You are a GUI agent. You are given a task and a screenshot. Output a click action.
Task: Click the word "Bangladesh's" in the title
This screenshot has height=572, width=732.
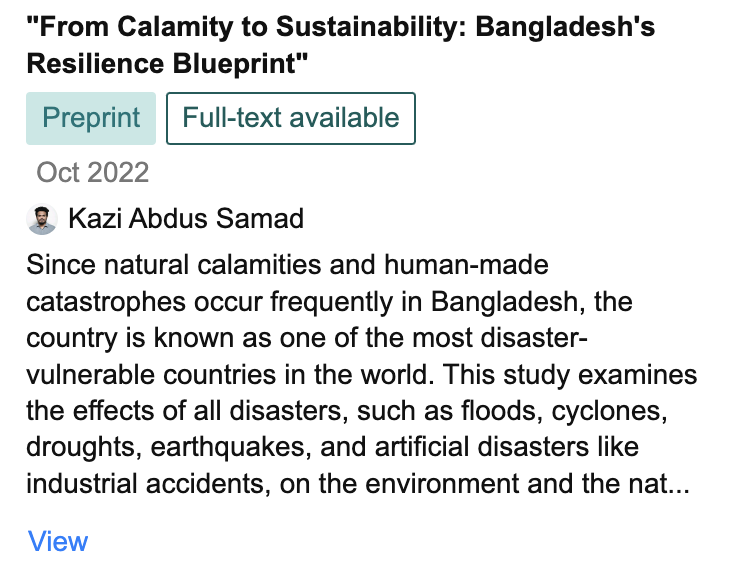coord(566,27)
